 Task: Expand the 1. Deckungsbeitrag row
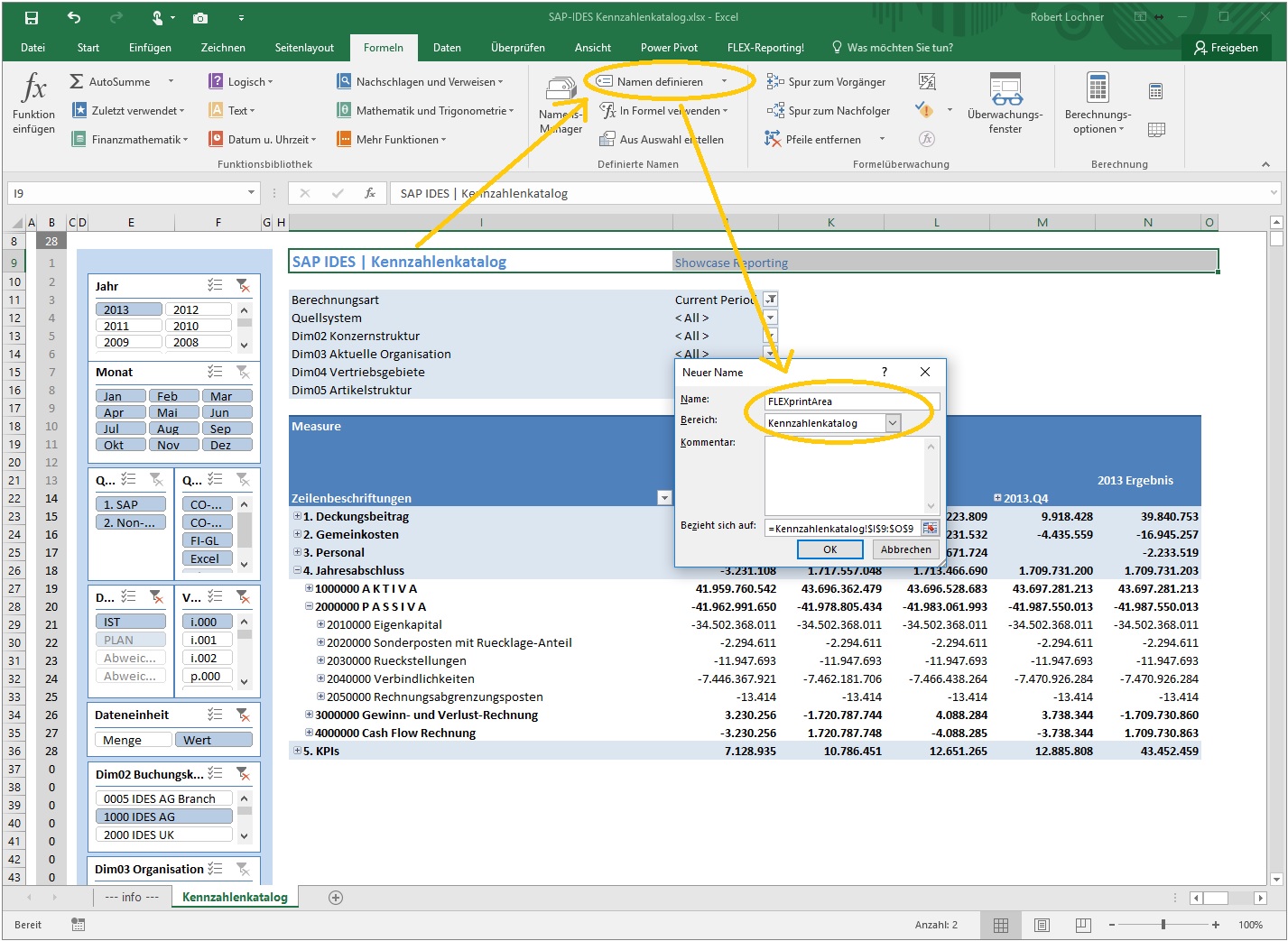pyautogui.click(x=297, y=516)
